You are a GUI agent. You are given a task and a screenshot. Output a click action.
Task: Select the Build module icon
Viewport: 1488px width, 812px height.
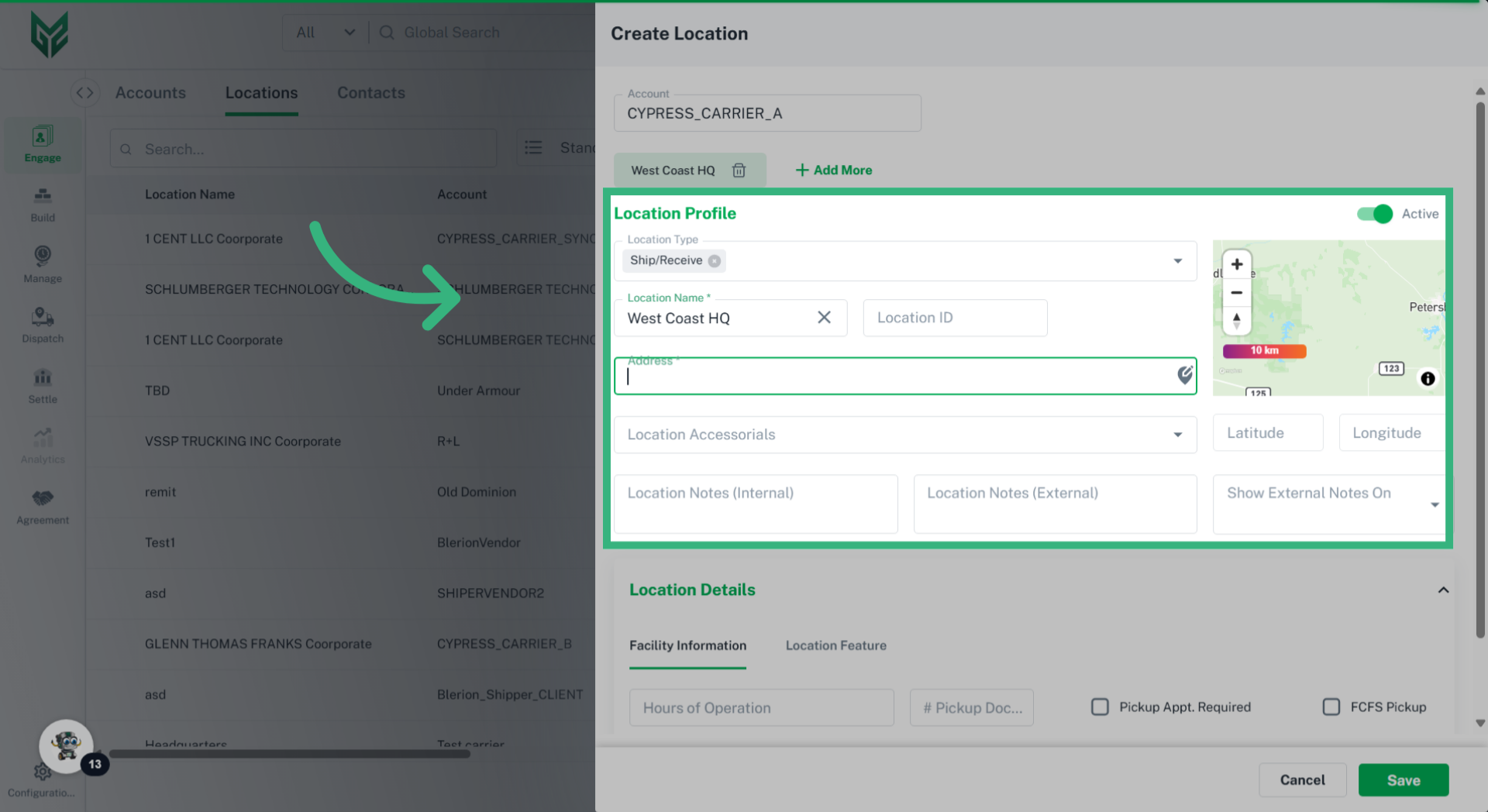point(42,204)
